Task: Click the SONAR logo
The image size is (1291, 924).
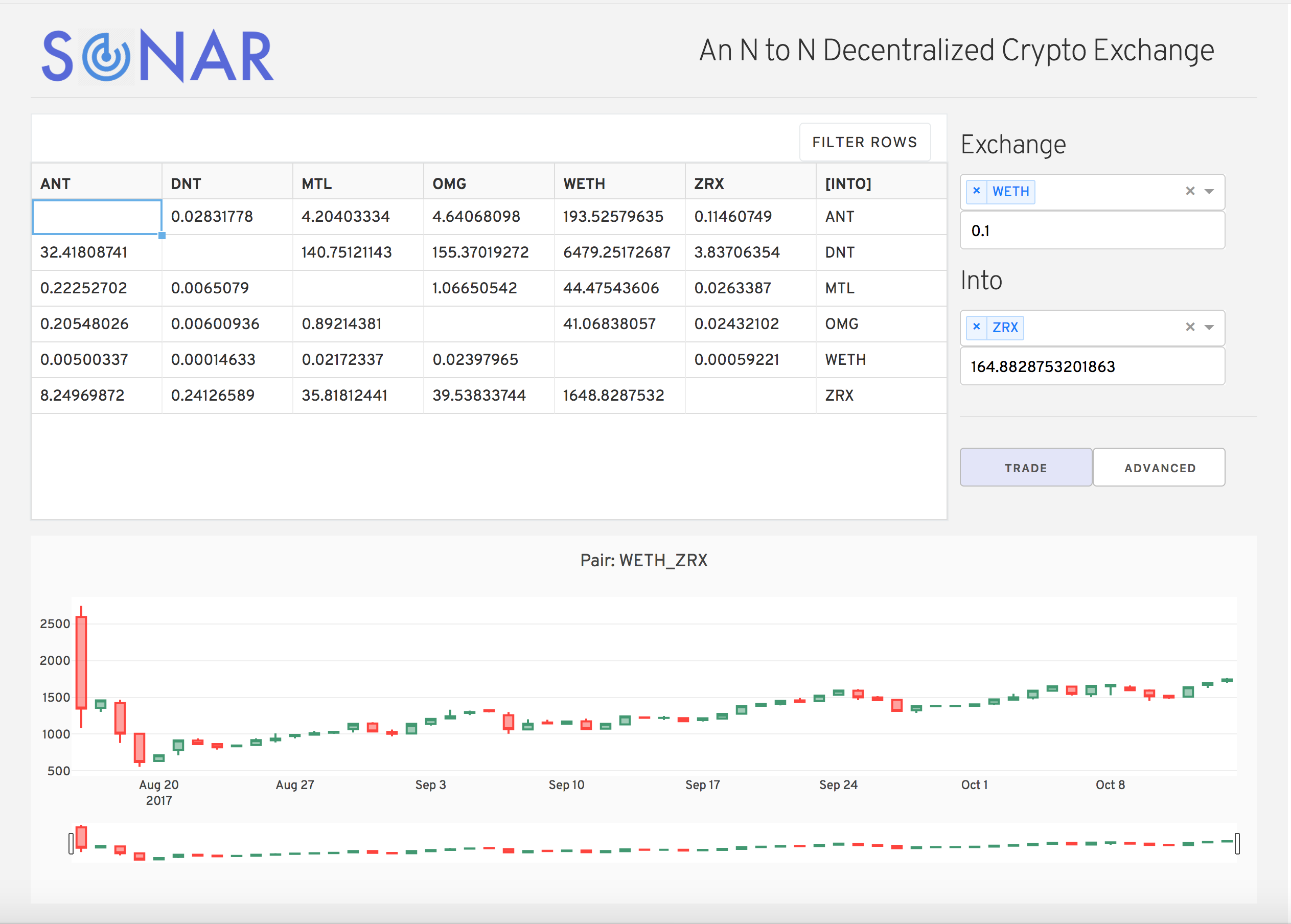Action: [157, 56]
